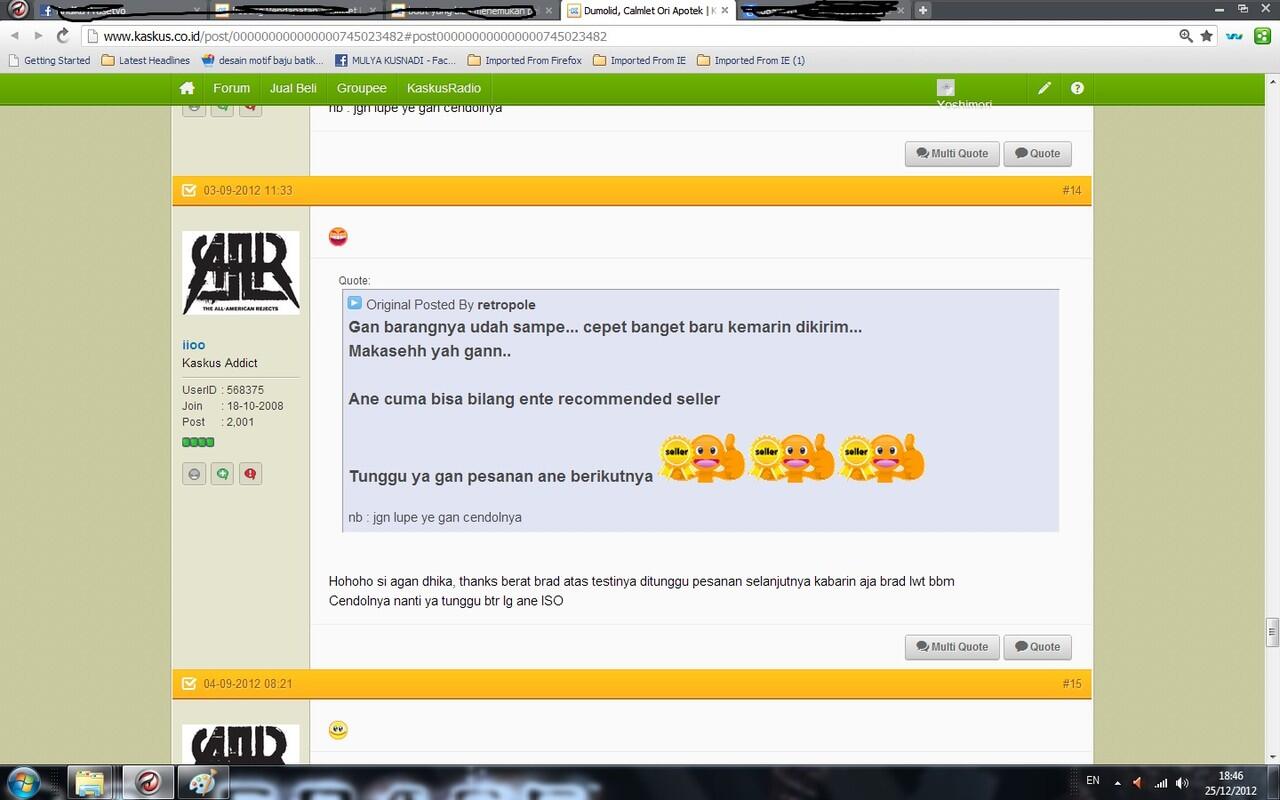Toggle the check mark on post #14 header

pyautogui.click(x=188, y=190)
